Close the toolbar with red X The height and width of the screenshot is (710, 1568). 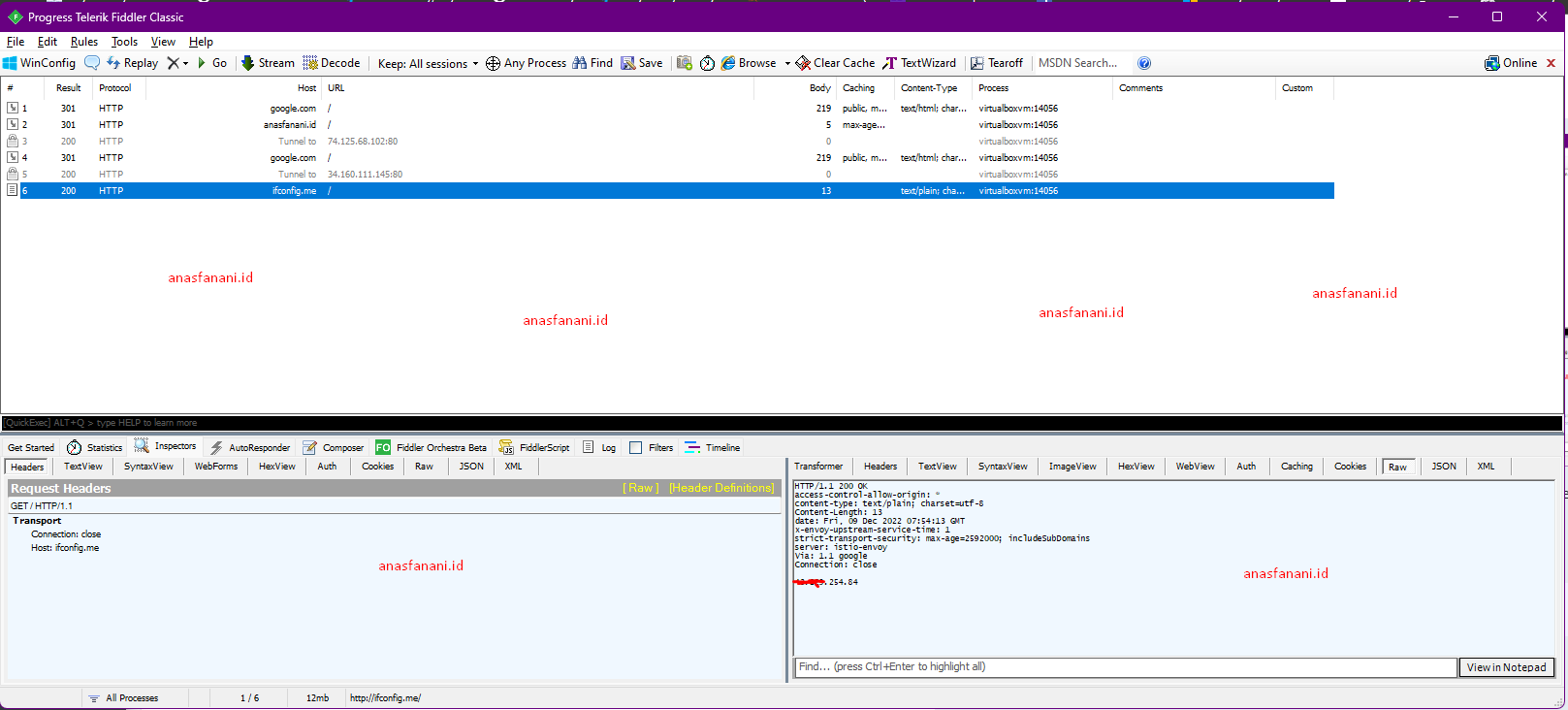tap(1551, 63)
